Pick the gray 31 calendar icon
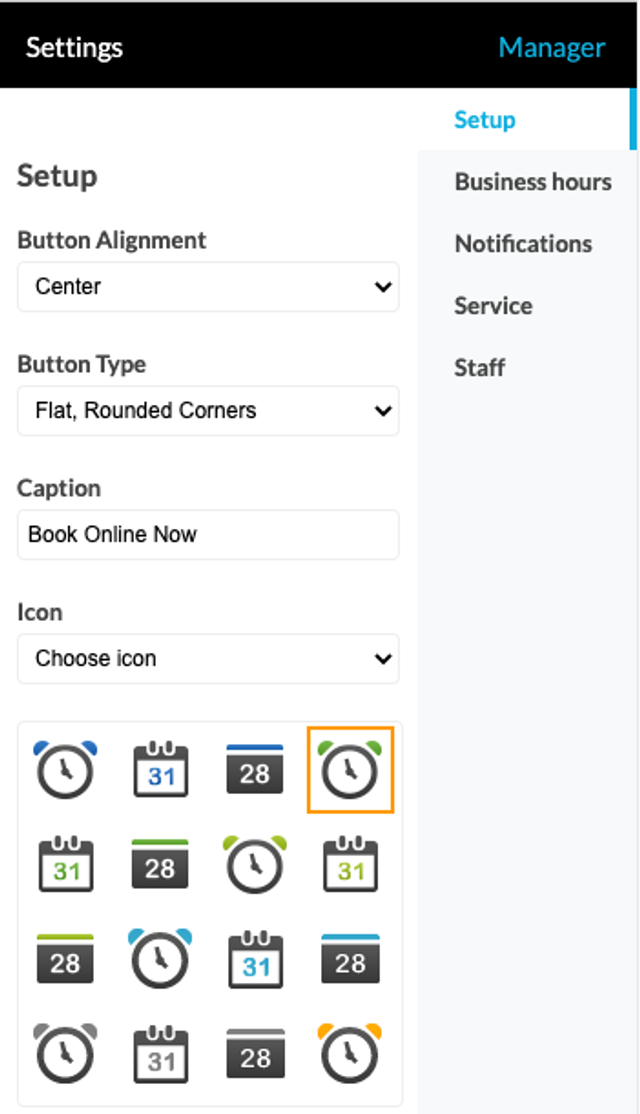Screen dimensions: 640x1114 [x=161, y=1054]
